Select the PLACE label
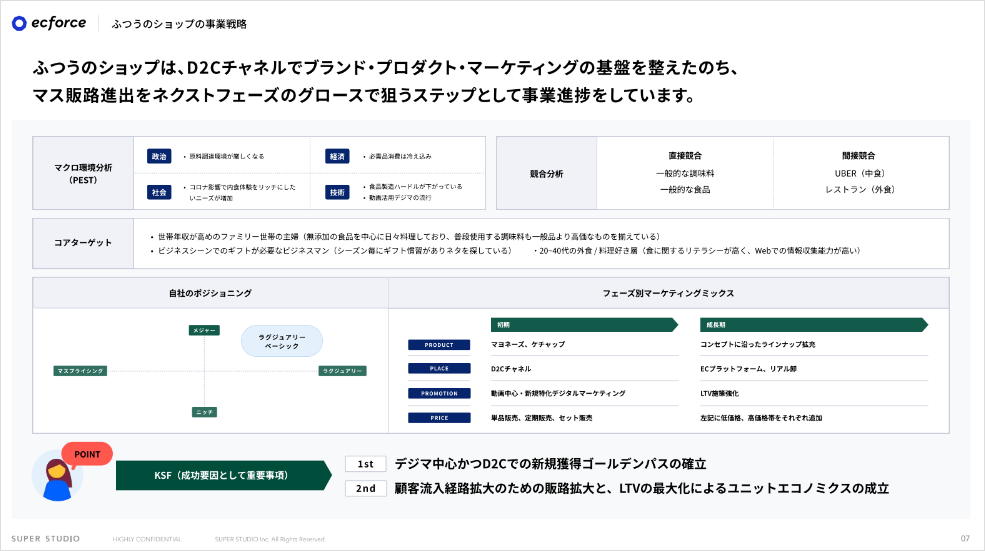Image resolution: width=985 pixels, height=551 pixels. 438,369
